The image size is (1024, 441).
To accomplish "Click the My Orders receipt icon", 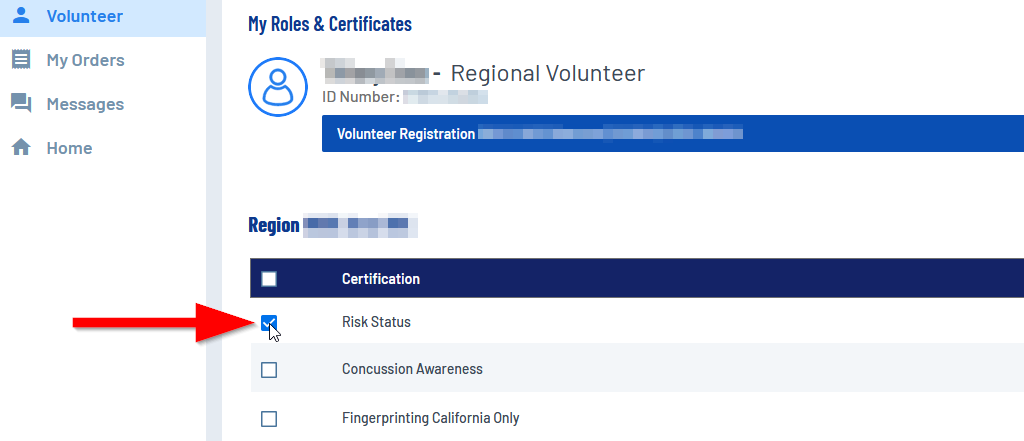I will 21,60.
